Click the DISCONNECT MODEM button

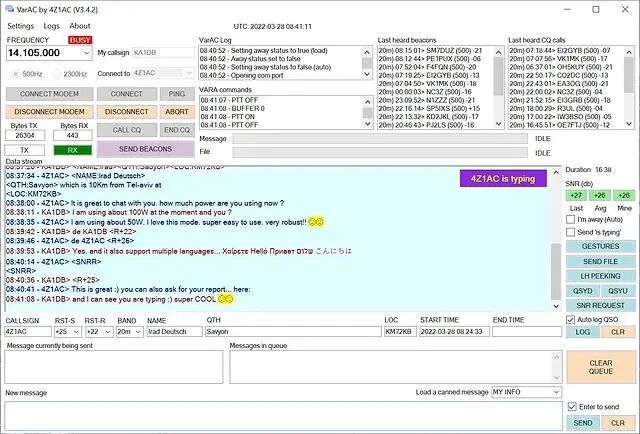tap(49, 112)
